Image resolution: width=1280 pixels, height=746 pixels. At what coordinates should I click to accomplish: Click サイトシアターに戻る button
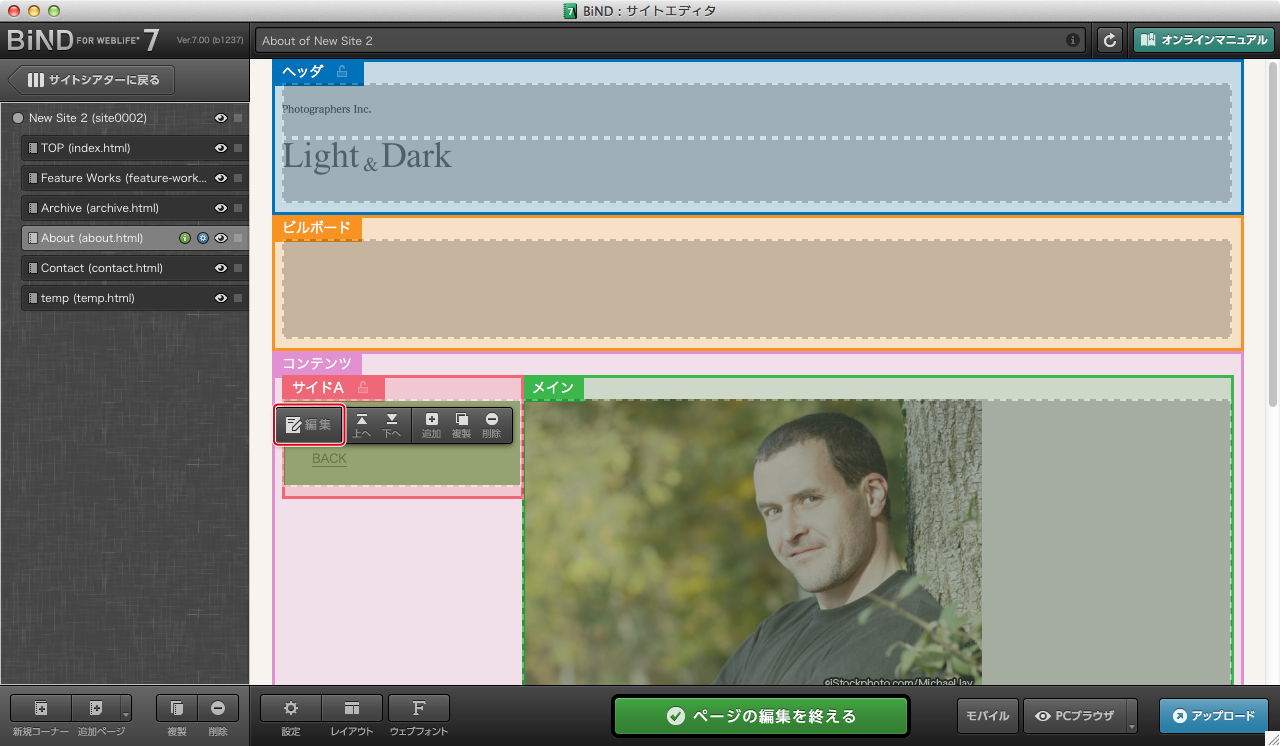pyautogui.click(x=93, y=80)
